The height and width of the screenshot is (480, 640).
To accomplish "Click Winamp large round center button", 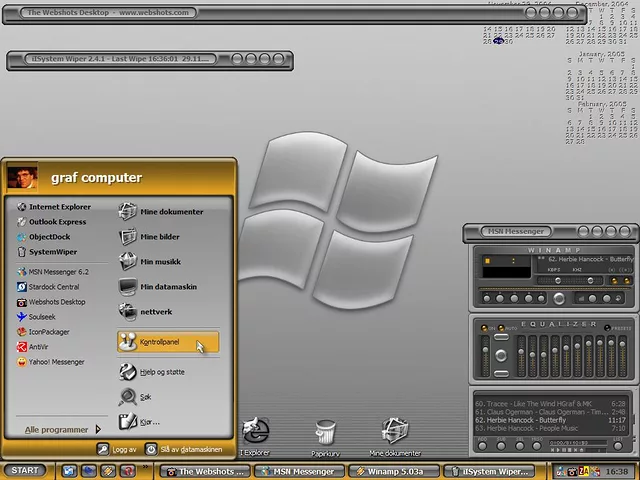I will 559,299.
